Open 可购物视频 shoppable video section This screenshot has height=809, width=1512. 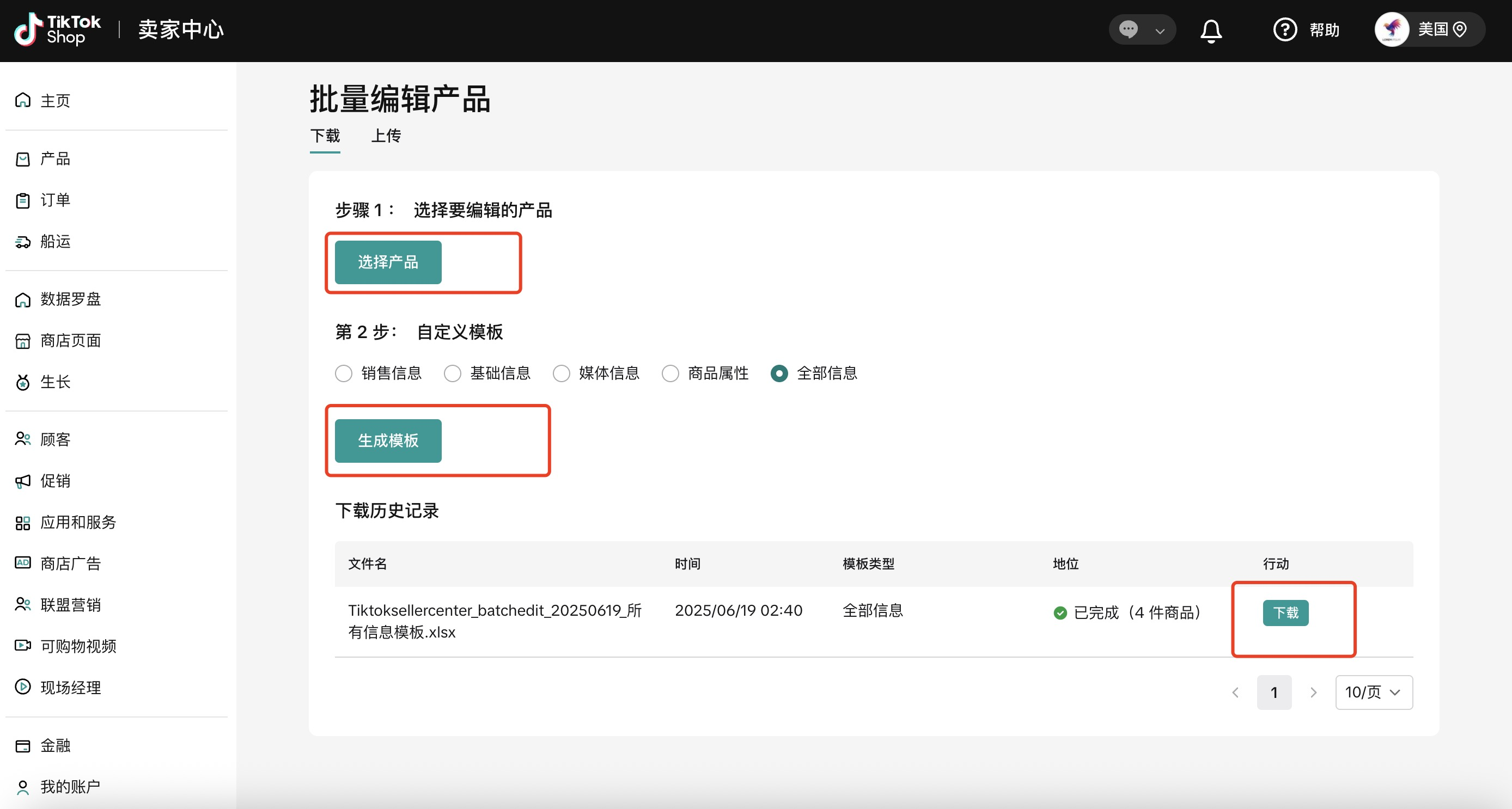pyautogui.click(x=78, y=646)
